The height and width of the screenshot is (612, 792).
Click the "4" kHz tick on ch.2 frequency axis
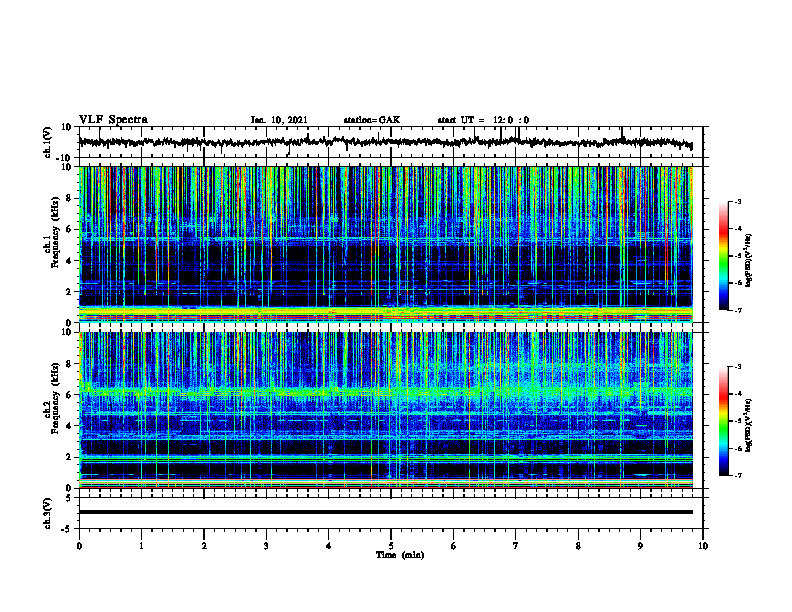[70, 426]
